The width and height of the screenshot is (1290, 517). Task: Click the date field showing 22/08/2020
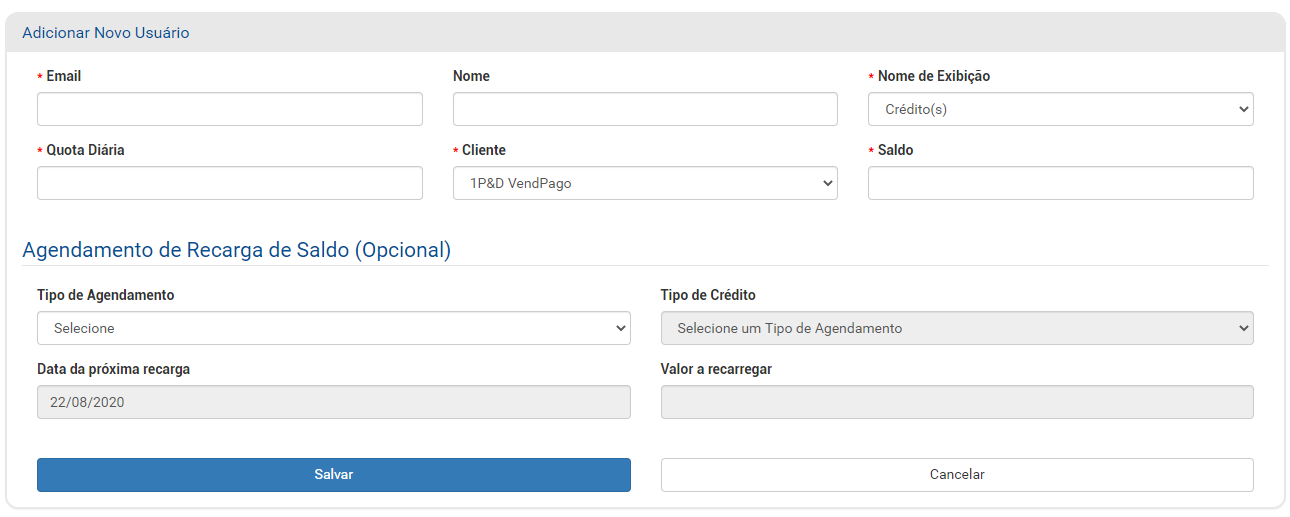(x=334, y=402)
